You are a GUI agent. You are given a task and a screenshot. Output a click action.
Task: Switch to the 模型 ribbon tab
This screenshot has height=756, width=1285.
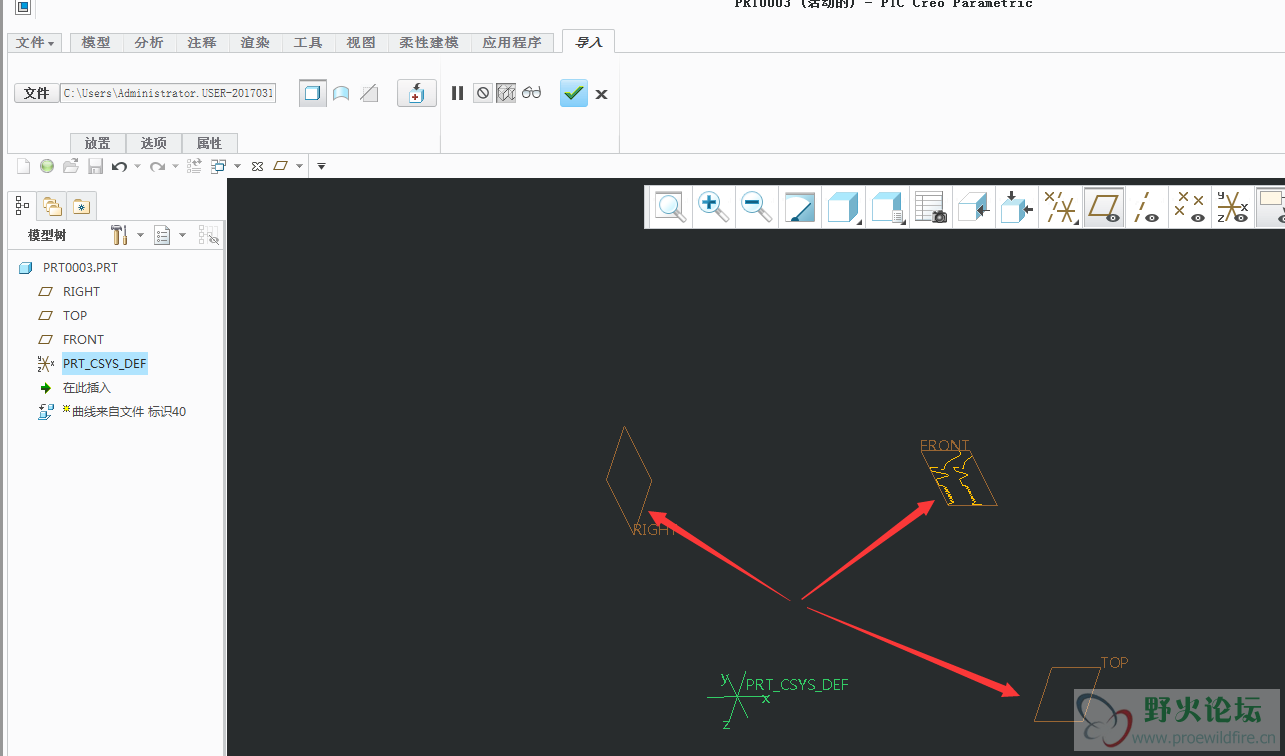pos(96,43)
